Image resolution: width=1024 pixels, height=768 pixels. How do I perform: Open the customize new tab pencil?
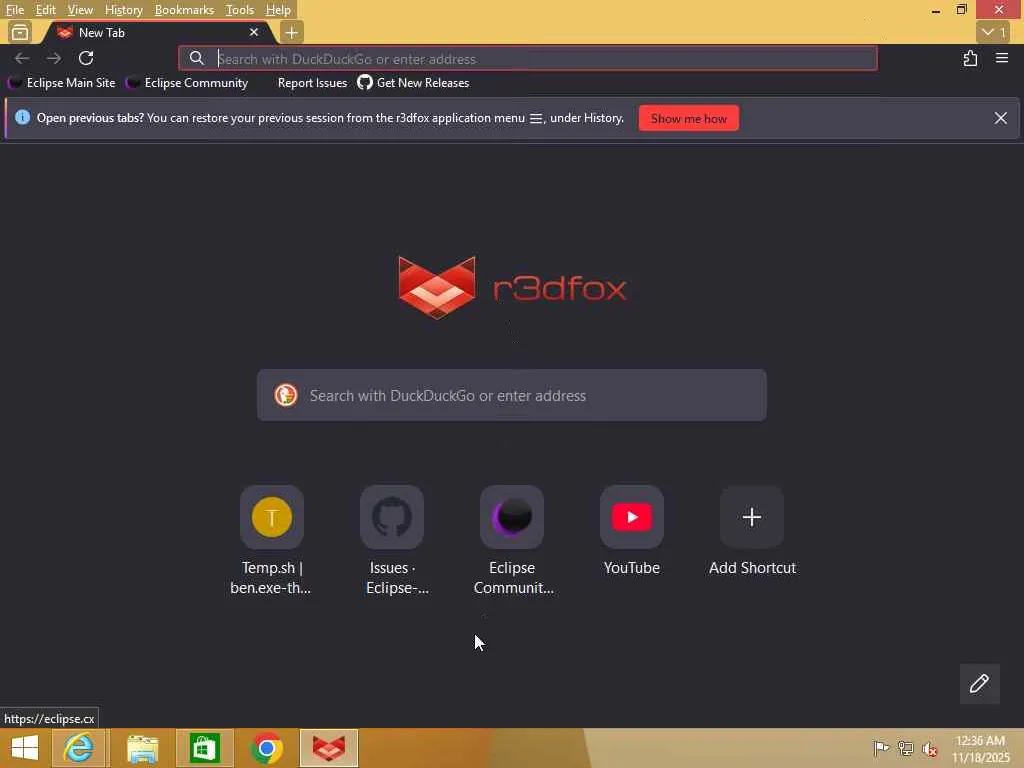pos(979,684)
